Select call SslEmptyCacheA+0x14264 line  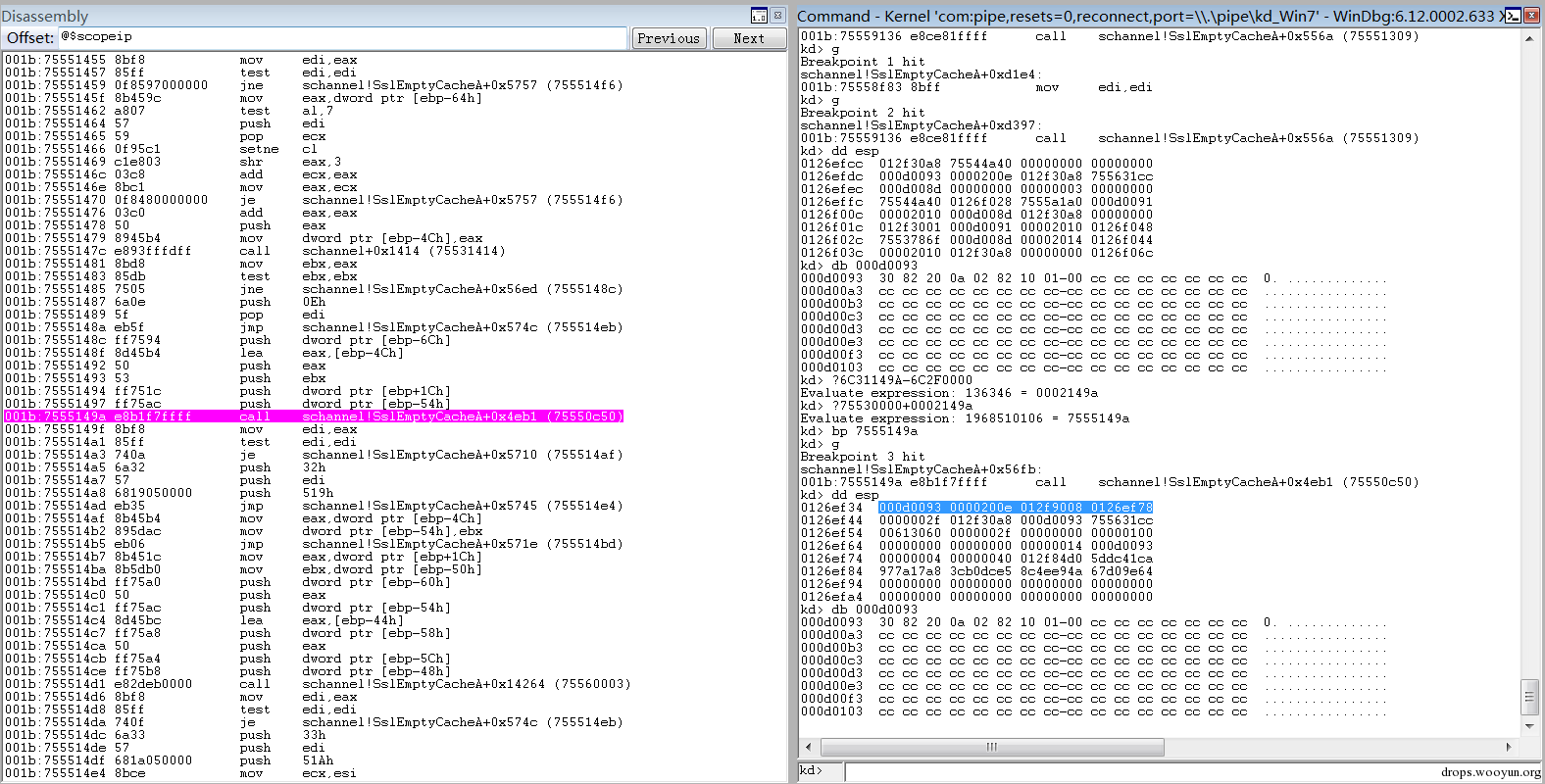(318, 684)
